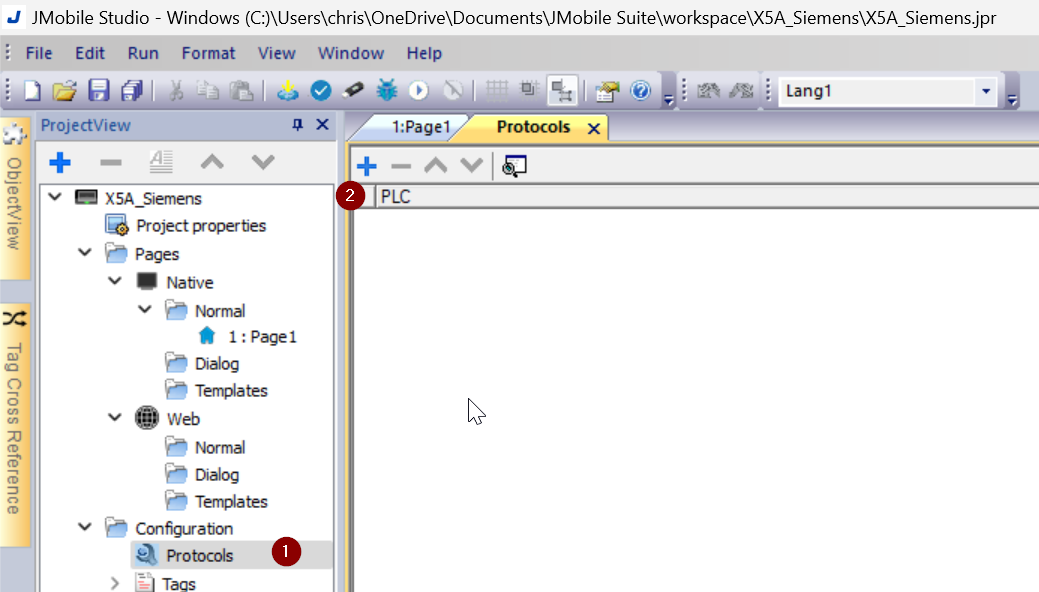Click the Save All icon
The height and width of the screenshot is (592, 1039).
pyautogui.click(x=132, y=90)
